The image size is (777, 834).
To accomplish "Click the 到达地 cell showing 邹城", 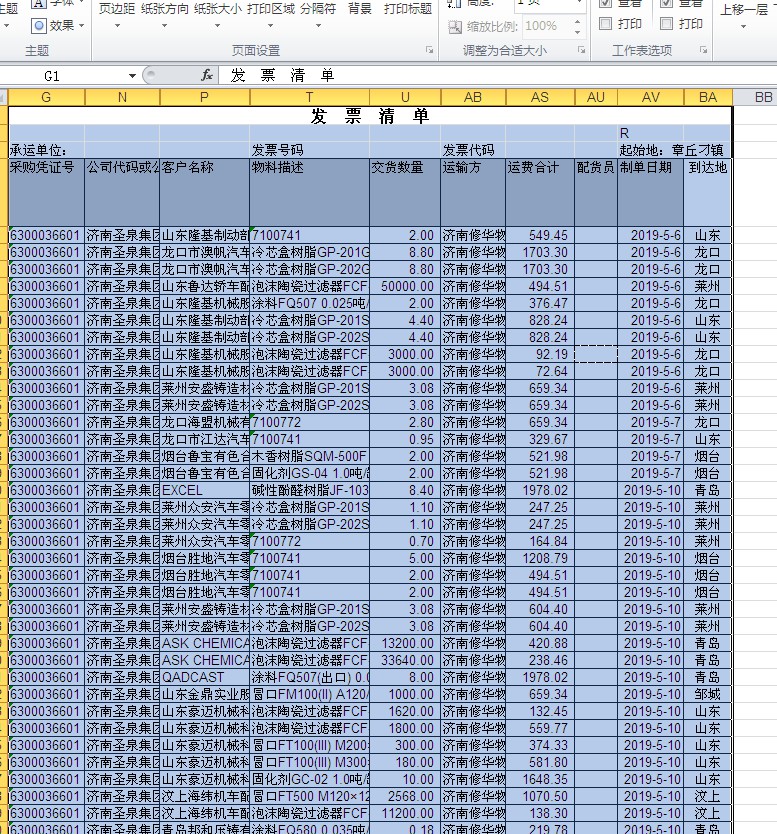I will click(x=708, y=694).
